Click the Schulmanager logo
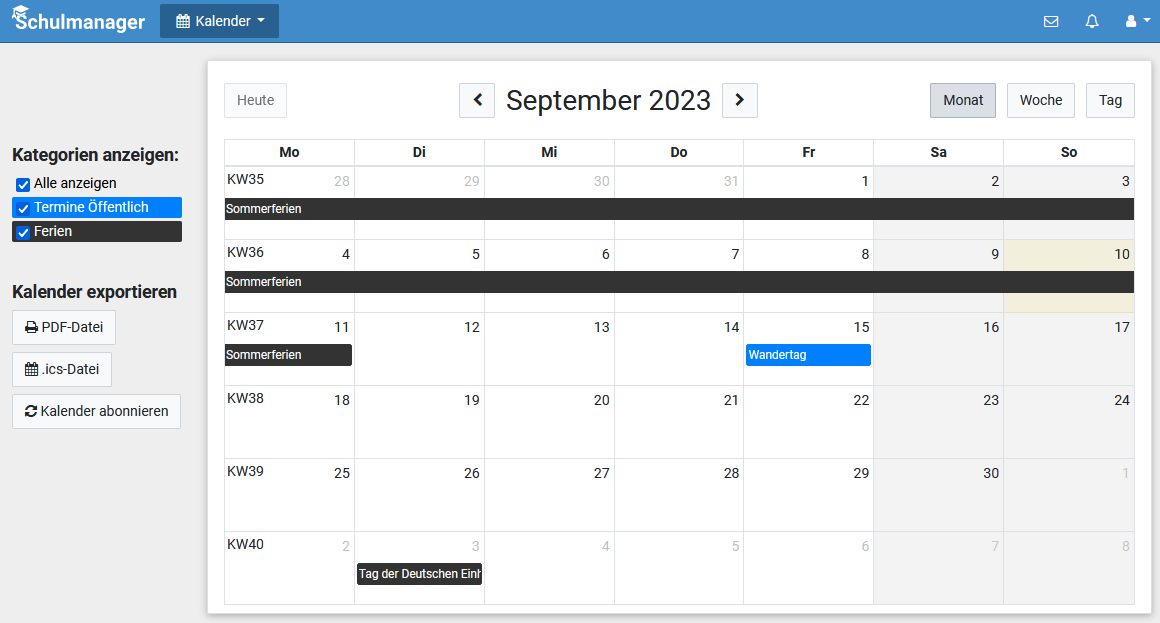Viewport: 1160px width, 623px height. tap(78, 21)
